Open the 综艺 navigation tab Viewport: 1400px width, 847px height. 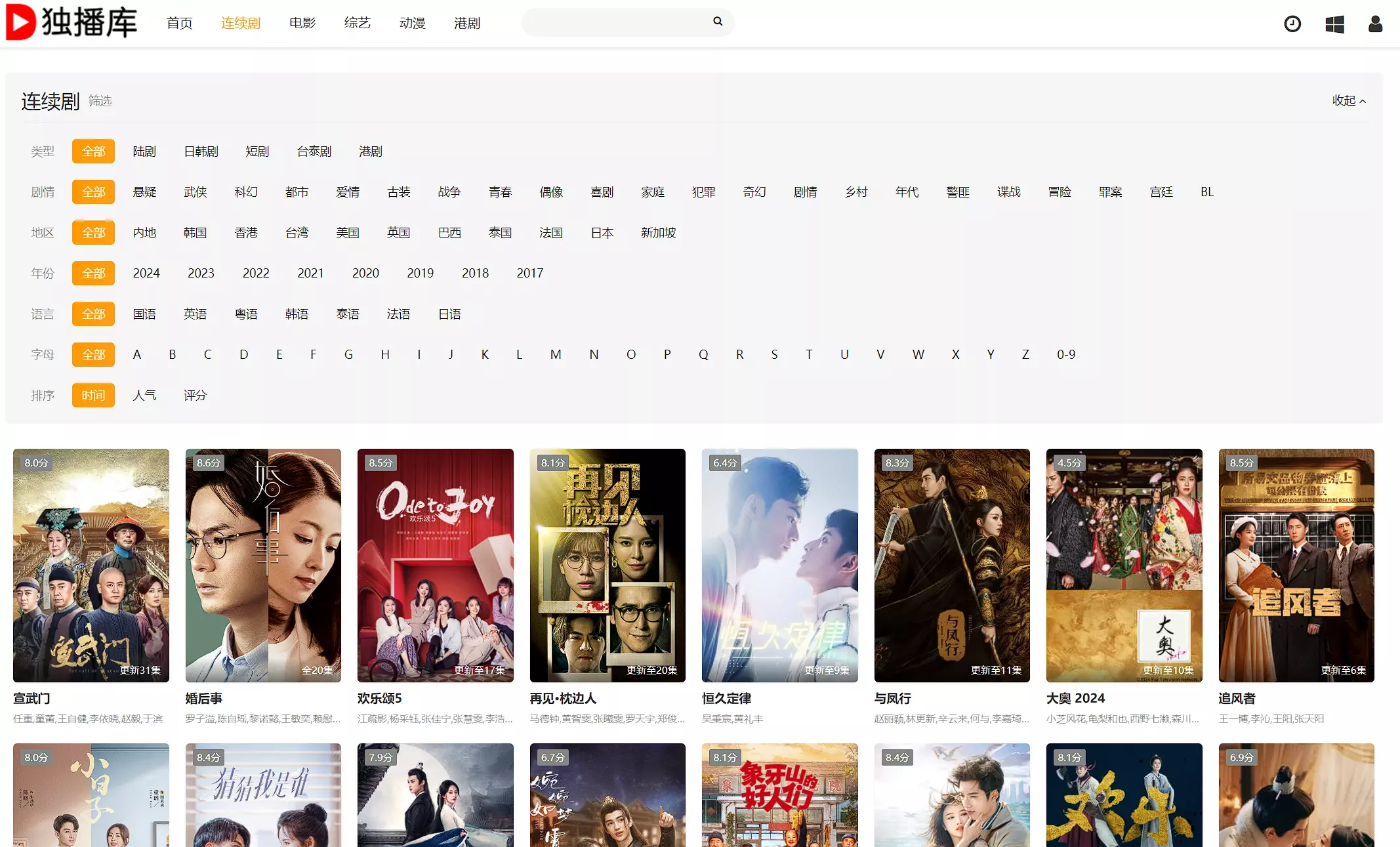tap(358, 24)
